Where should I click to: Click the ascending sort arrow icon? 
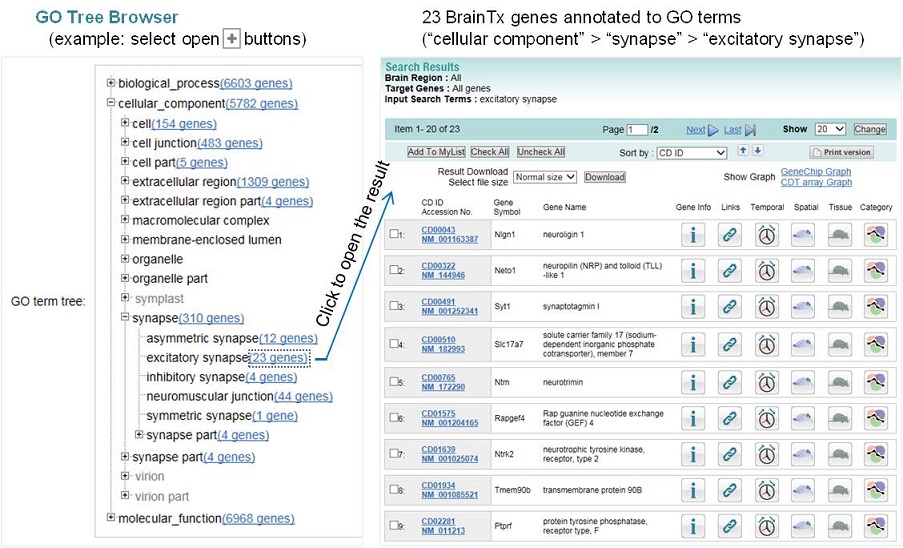[743, 151]
